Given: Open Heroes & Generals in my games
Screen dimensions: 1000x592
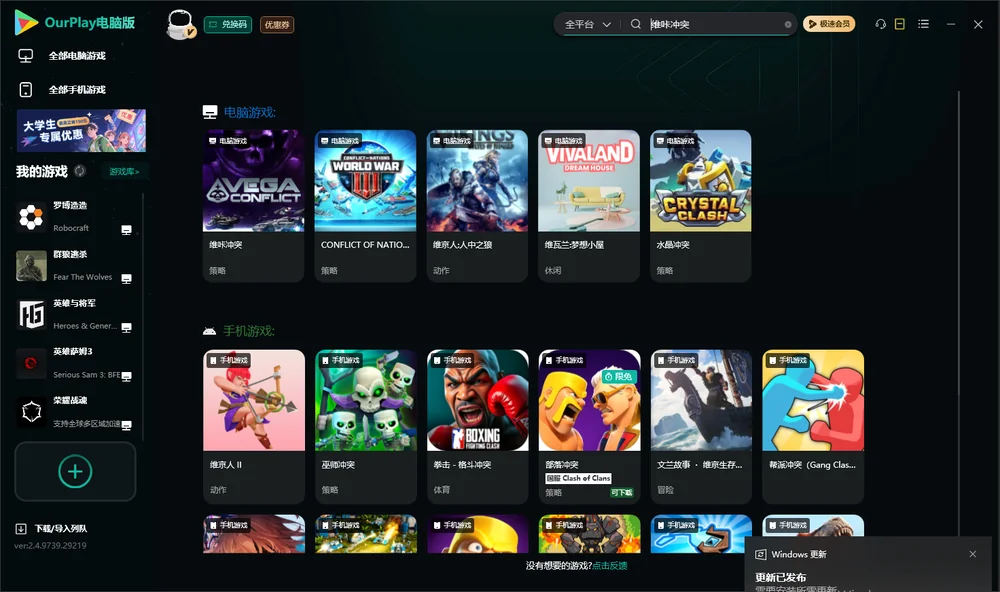Looking at the screenshot, I should coord(75,314).
